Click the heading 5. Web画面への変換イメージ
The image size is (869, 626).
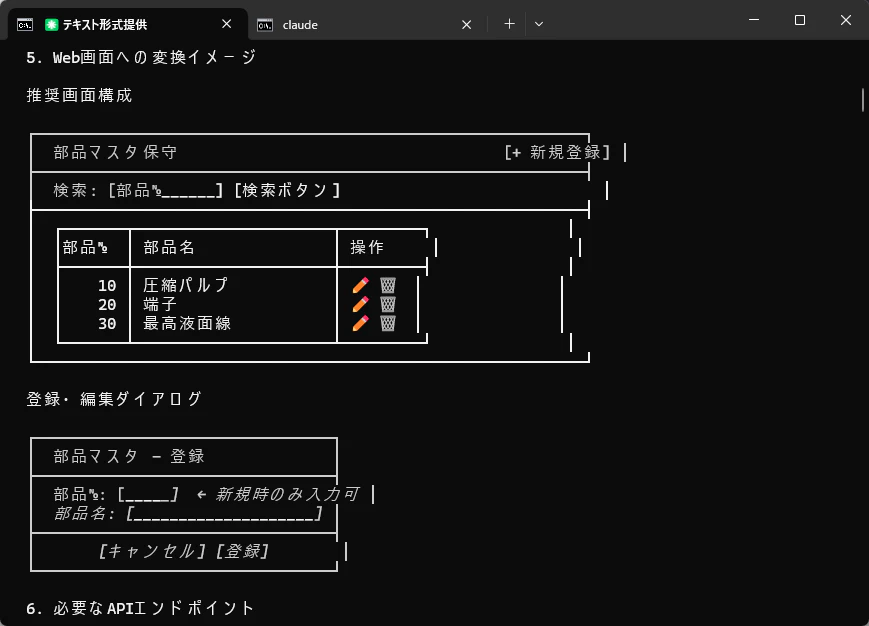coord(141,57)
